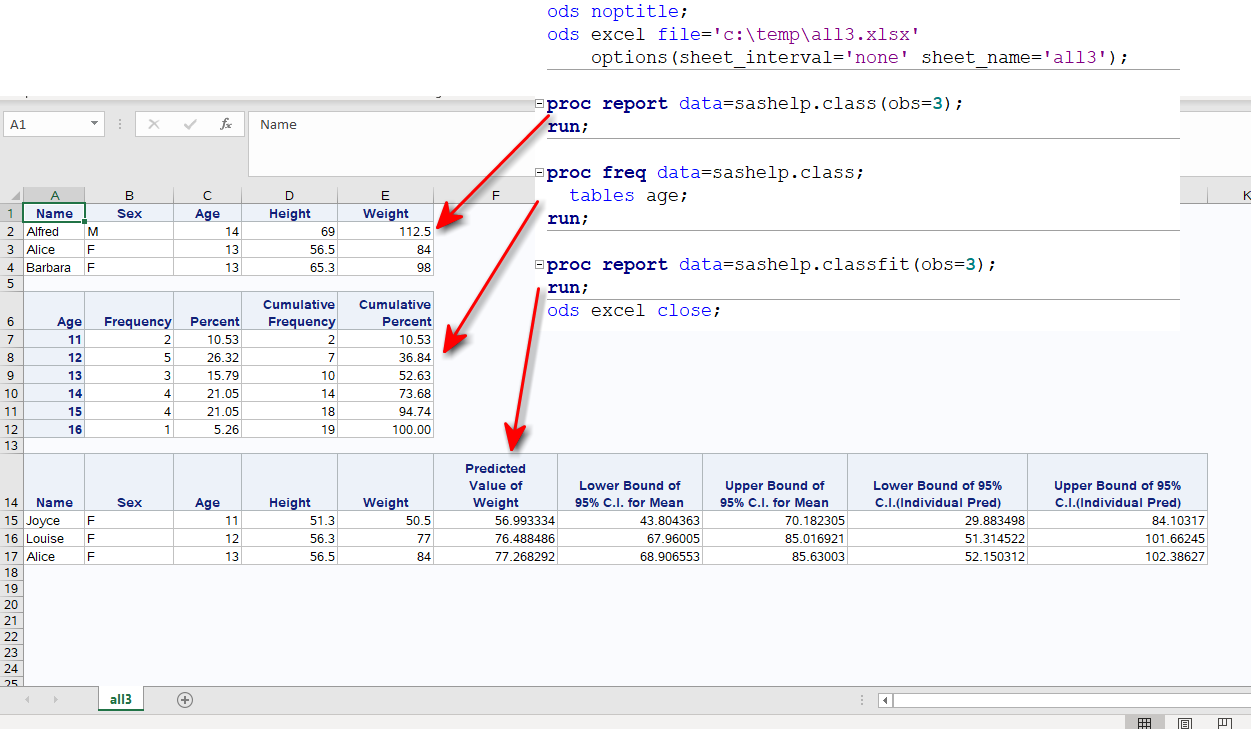Screen dimensions: 1251x729
Task: Switch to Normal view icon in status bar
Action: tap(1145, 722)
